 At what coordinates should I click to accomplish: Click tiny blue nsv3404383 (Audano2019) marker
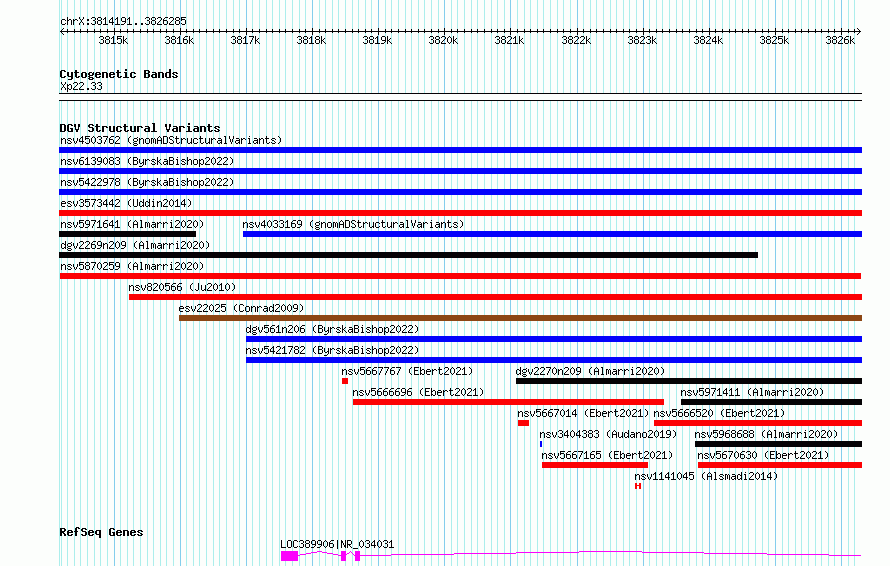tap(541, 444)
